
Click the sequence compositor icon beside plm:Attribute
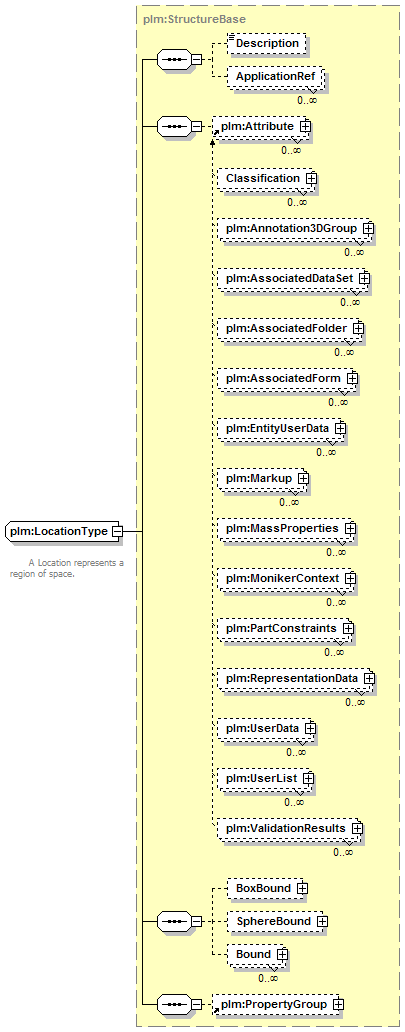[x=175, y=125]
